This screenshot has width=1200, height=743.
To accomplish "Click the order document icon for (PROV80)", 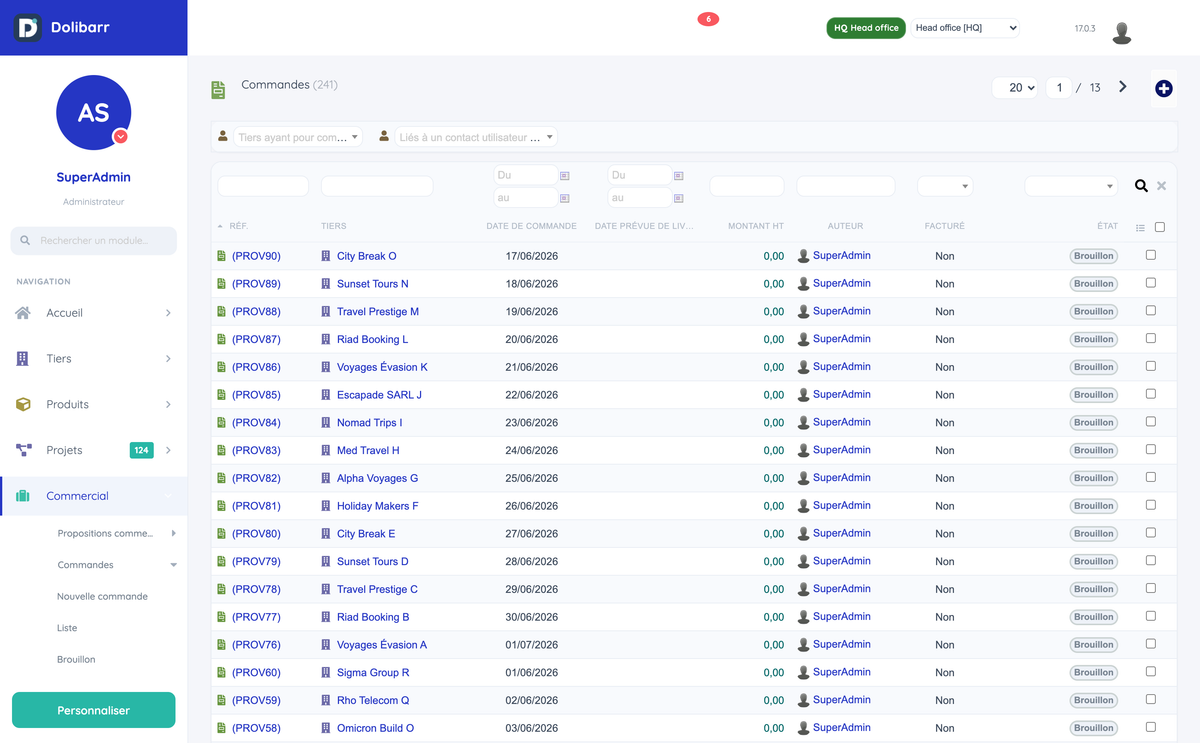I will coord(222,534).
